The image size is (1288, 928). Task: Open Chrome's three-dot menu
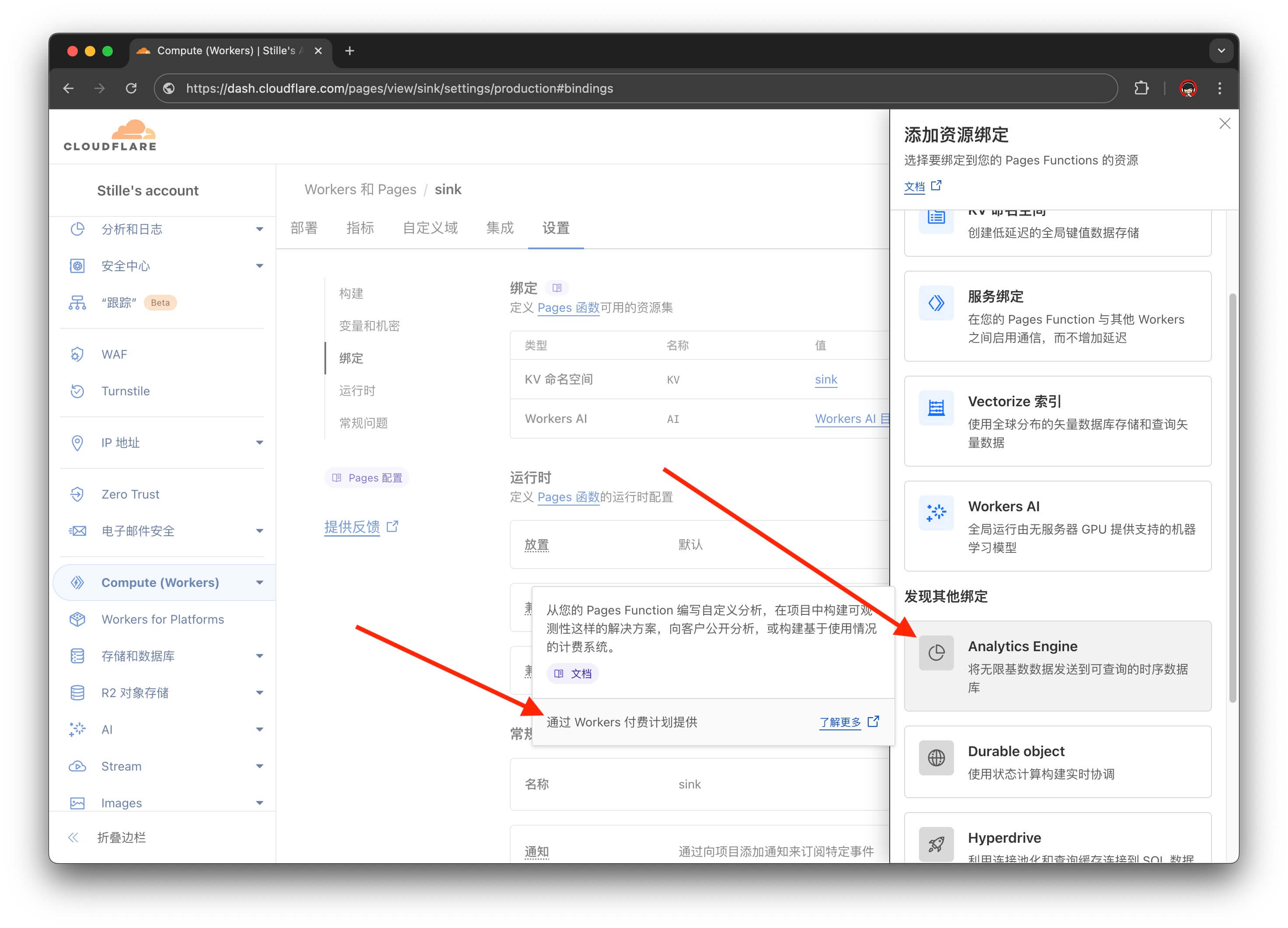click(1219, 88)
